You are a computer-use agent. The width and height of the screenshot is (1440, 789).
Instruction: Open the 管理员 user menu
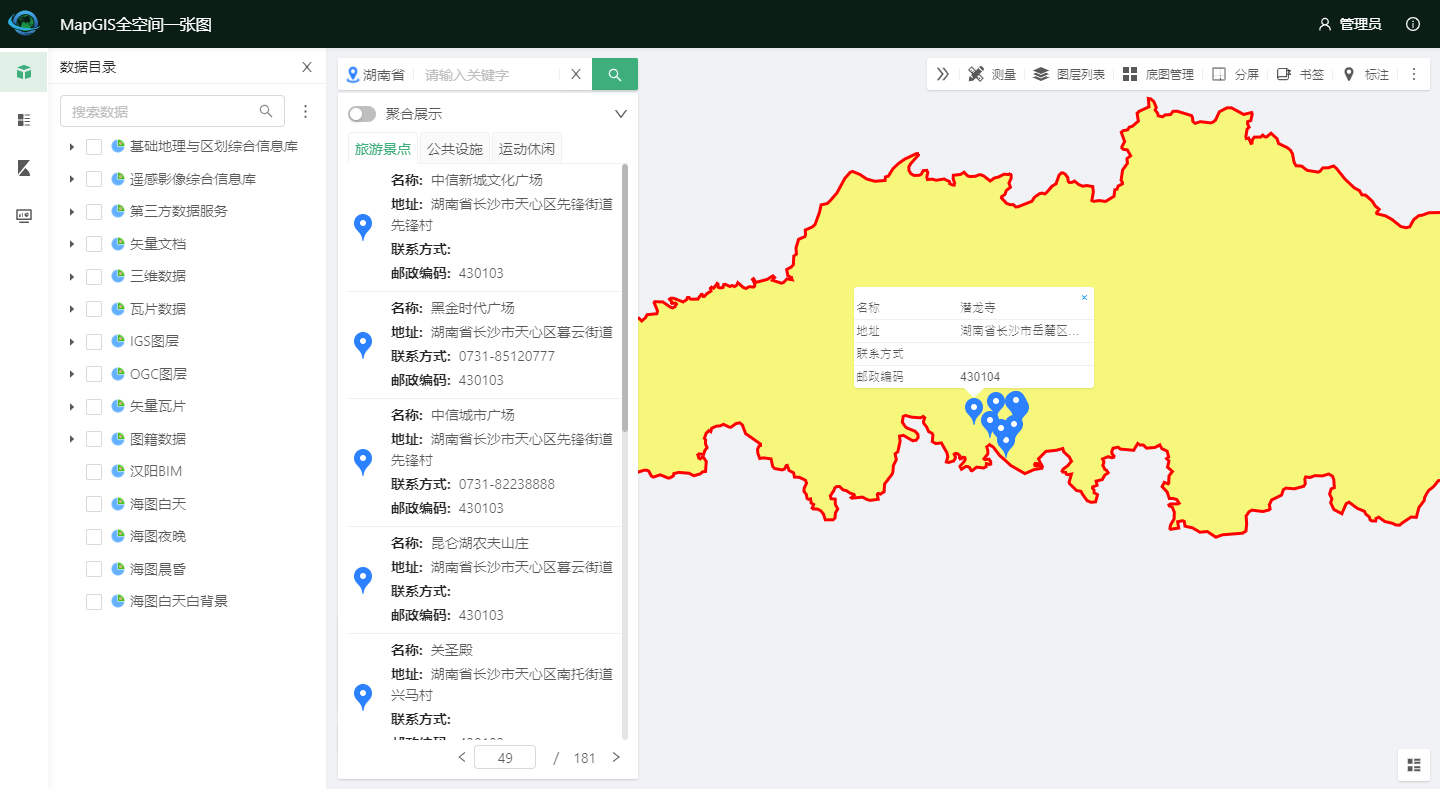1350,24
